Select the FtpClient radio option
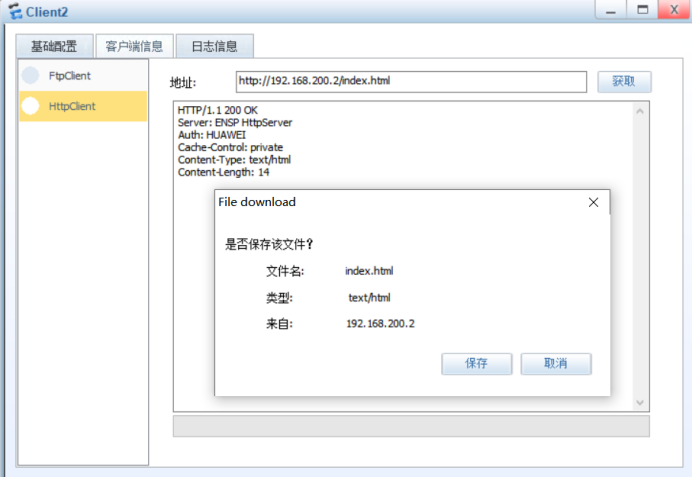The width and height of the screenshot is (692, 477). [30, 75]
